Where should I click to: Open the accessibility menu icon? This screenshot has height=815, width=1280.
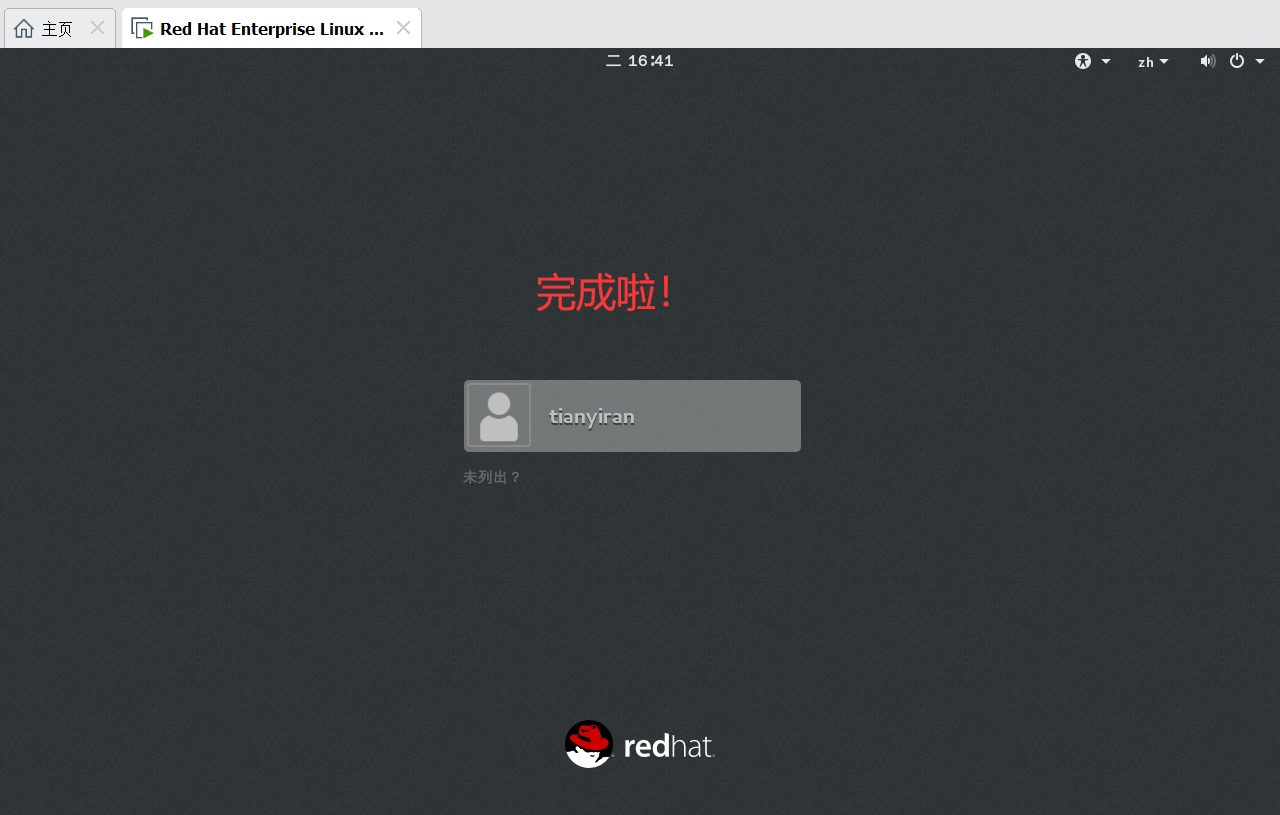coord(1083,61)
